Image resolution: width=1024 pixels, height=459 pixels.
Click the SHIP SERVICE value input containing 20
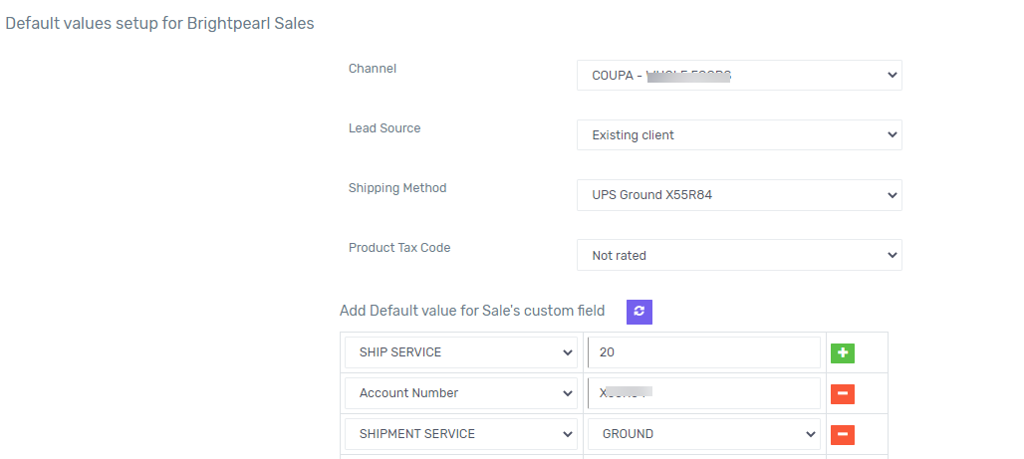[x=704, y=353]
